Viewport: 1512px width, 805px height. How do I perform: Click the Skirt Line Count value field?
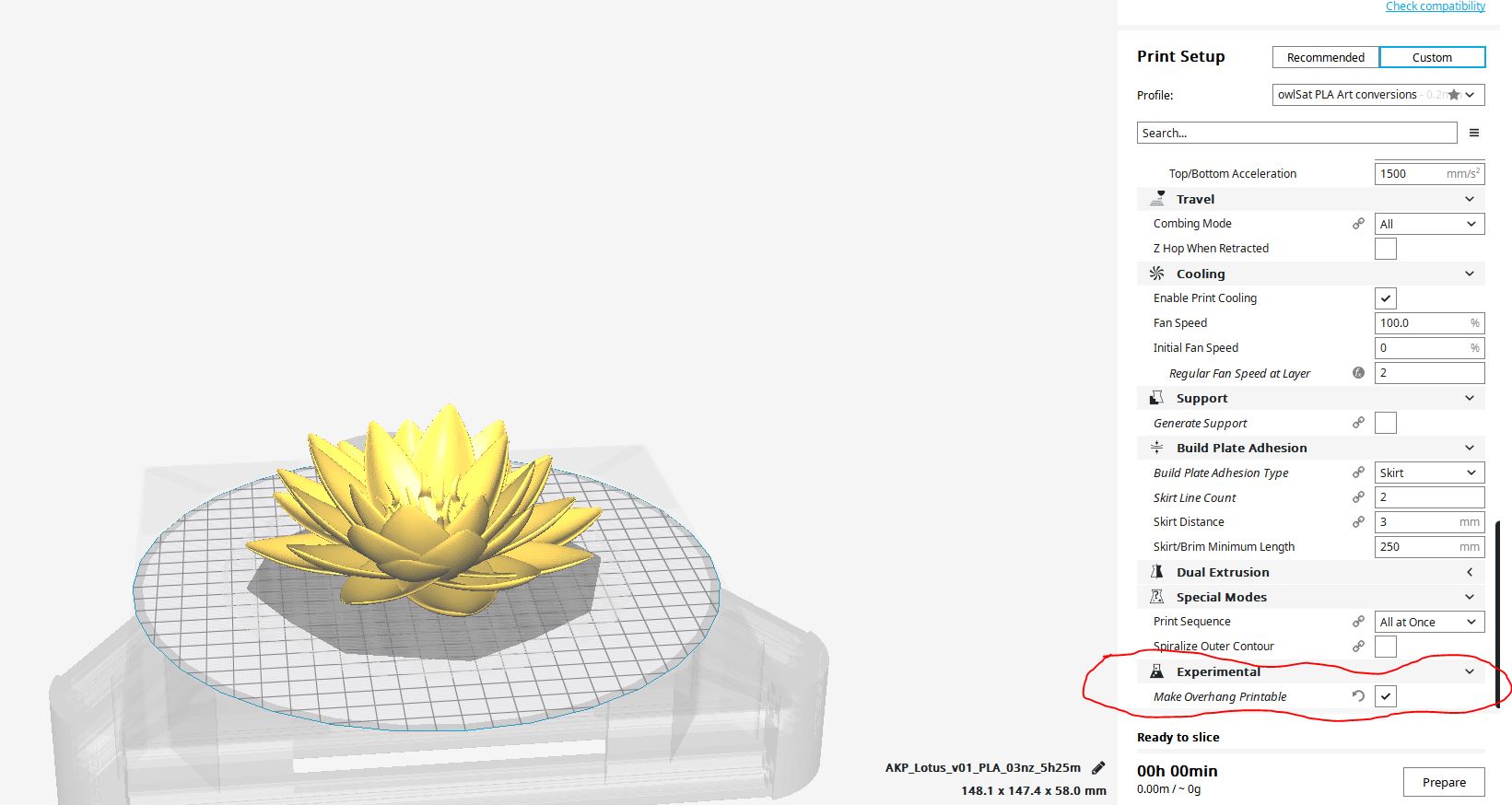click(1430, 497)
